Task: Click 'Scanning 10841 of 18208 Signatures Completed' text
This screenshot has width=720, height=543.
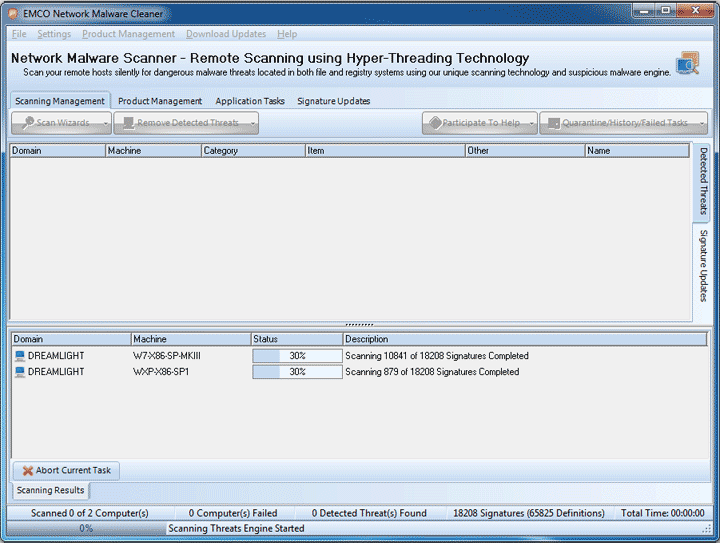Action: click(437, 356)
